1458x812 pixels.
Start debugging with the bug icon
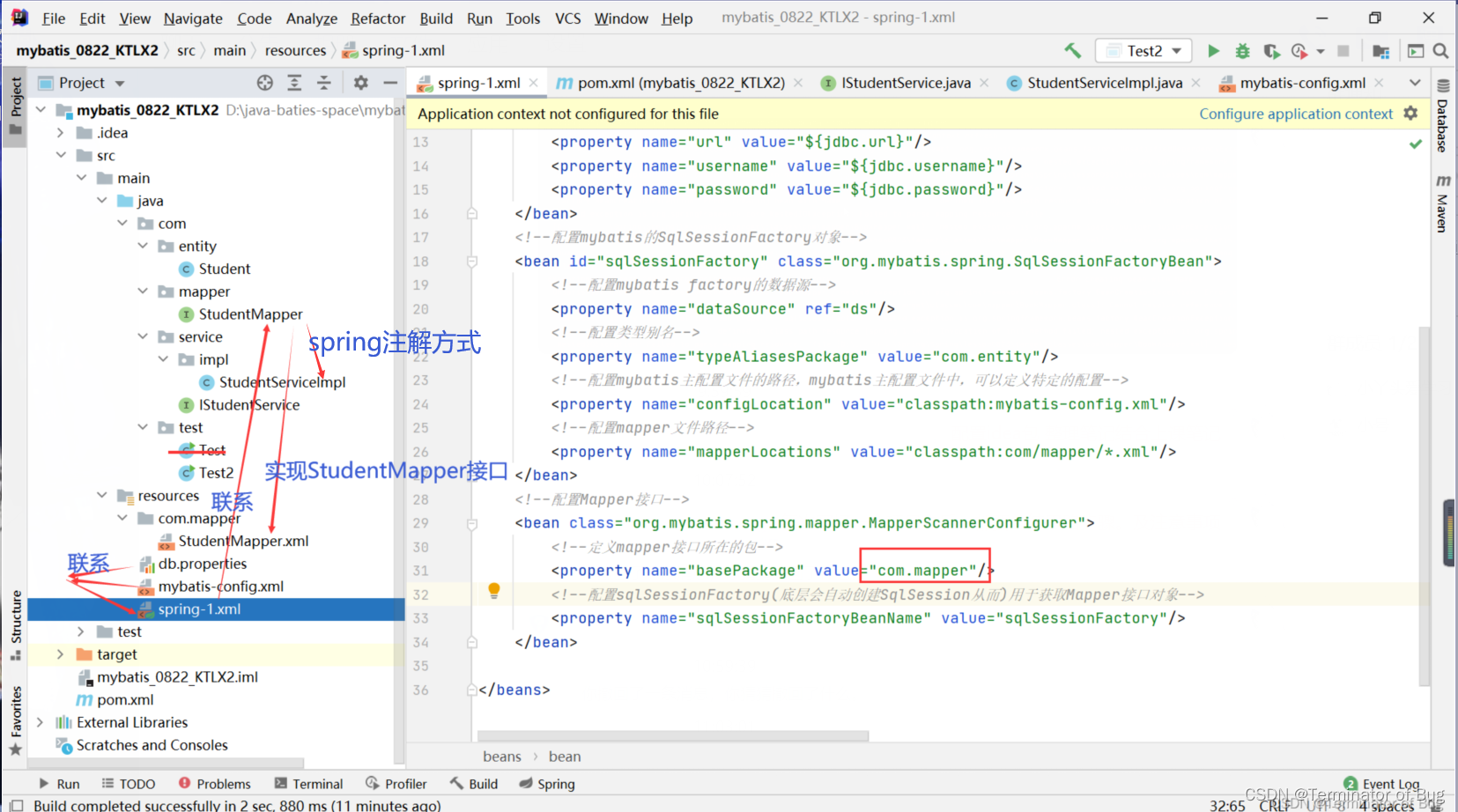[x=1242, y=51]
